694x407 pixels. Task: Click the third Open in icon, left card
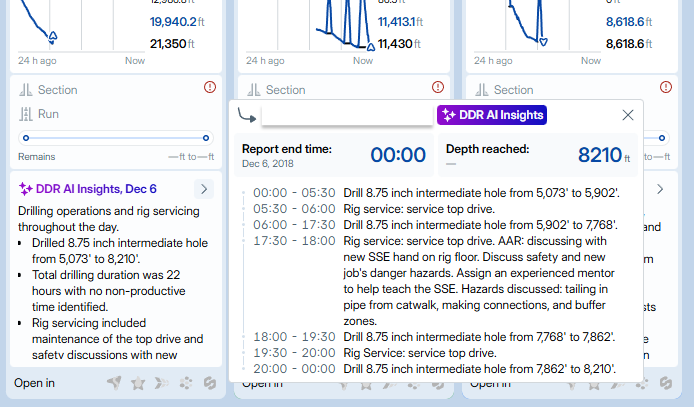tap(162, 383)
